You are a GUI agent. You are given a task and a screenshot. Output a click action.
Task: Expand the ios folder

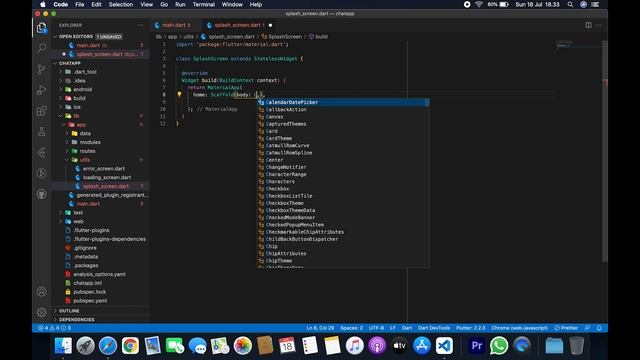pyautogui.click(x=77, y=107)
